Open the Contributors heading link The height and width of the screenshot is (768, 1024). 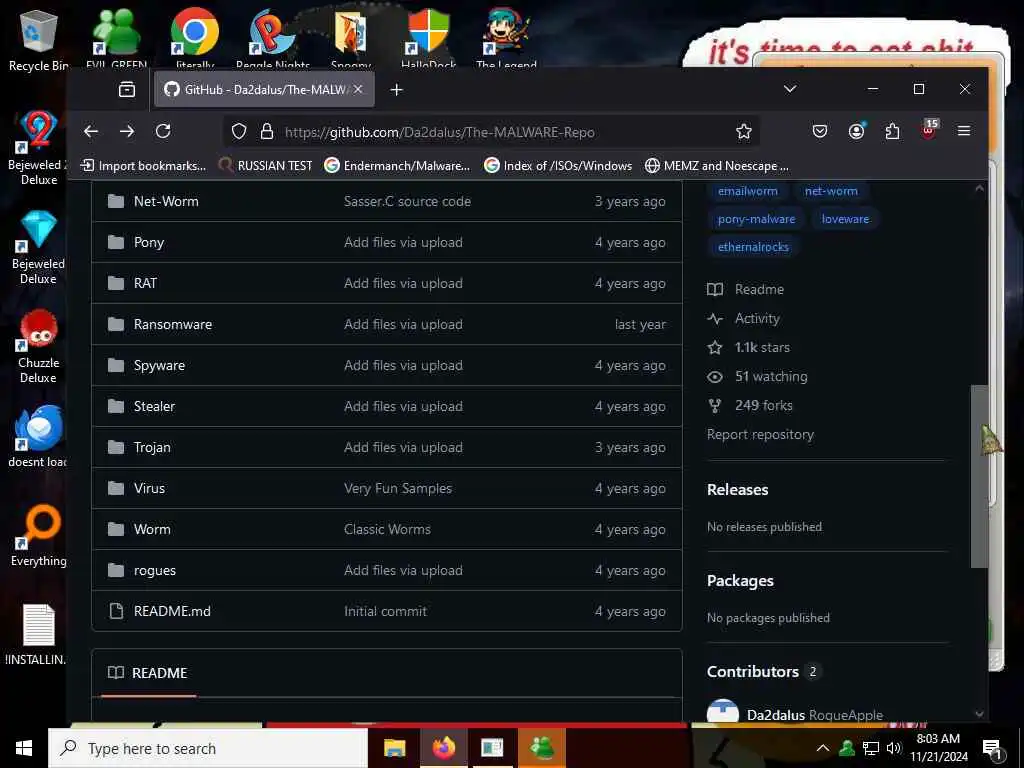753,671
